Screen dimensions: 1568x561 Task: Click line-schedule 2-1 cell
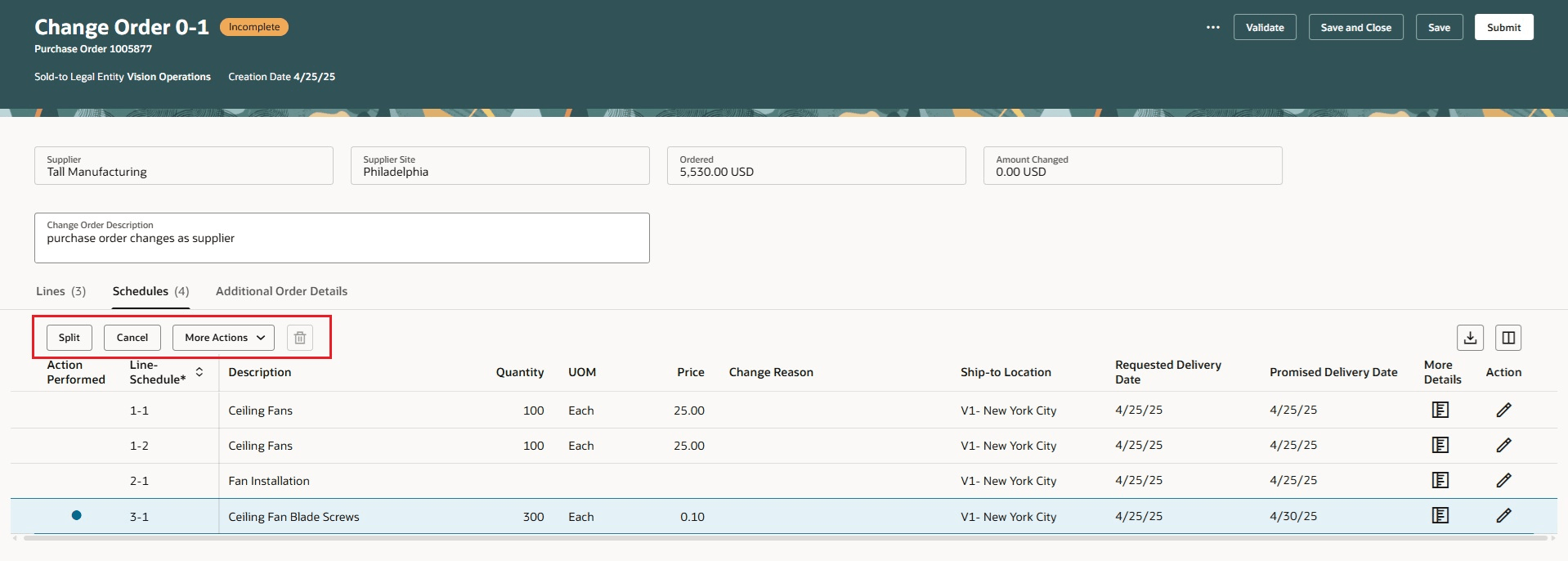tap(139, 481)
